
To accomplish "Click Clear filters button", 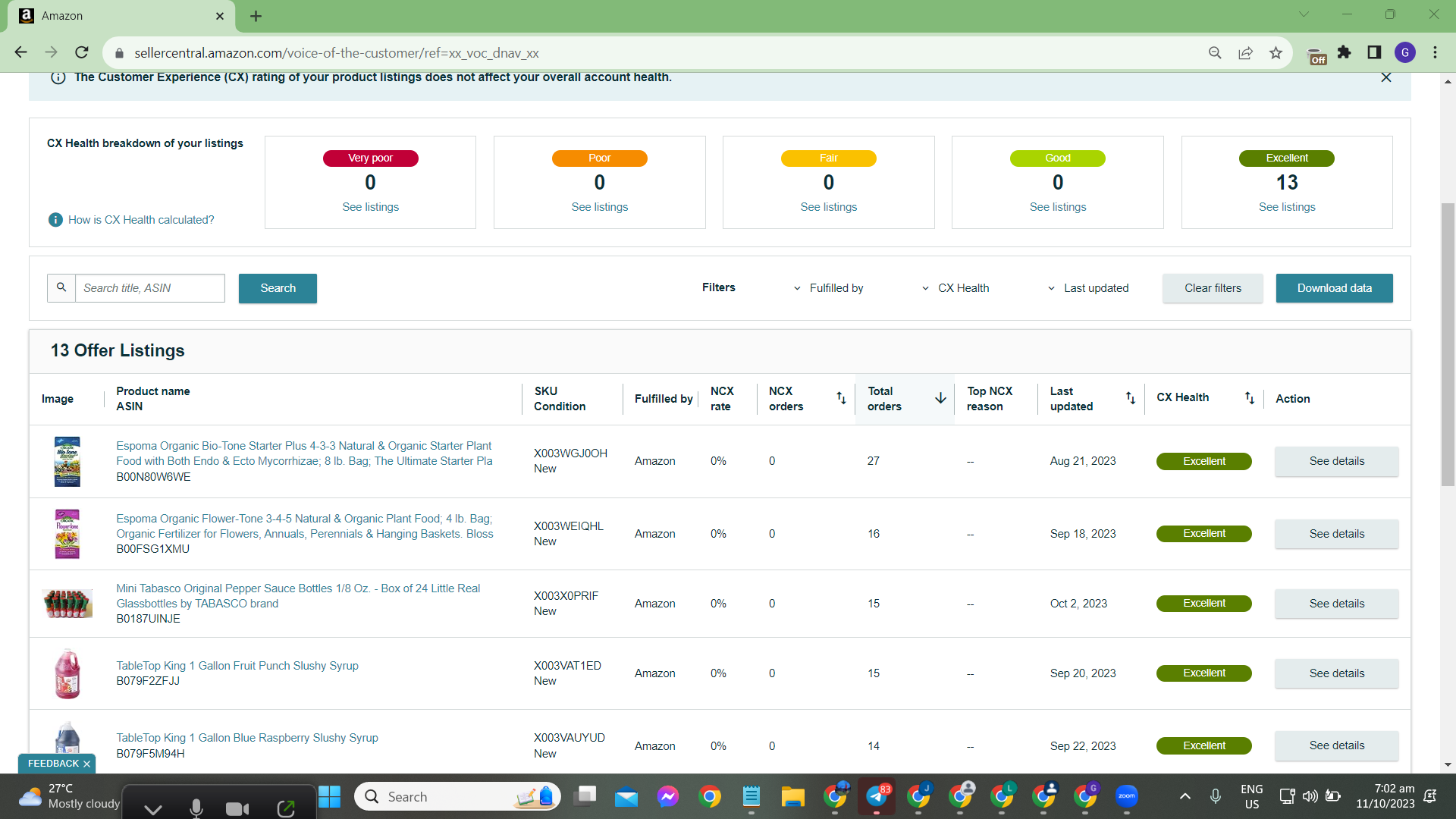I will tap(1213, 288).
